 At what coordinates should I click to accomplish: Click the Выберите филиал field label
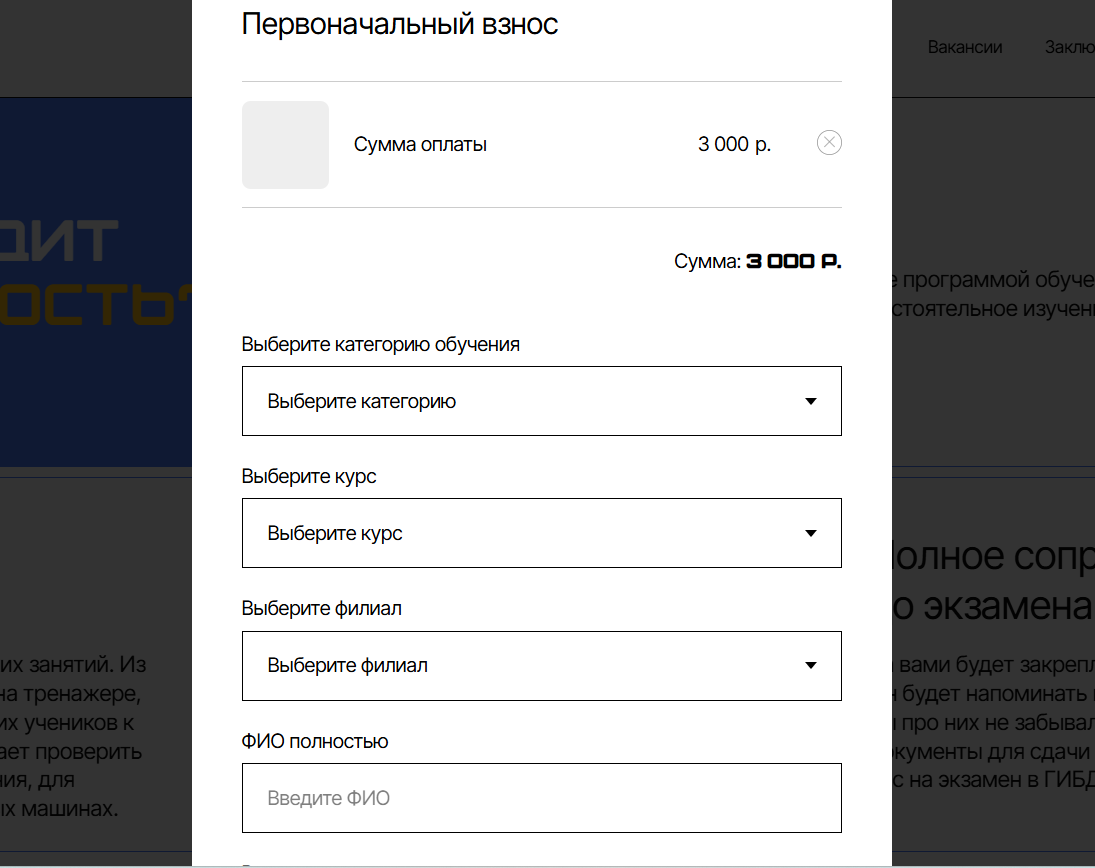[321, 608]
